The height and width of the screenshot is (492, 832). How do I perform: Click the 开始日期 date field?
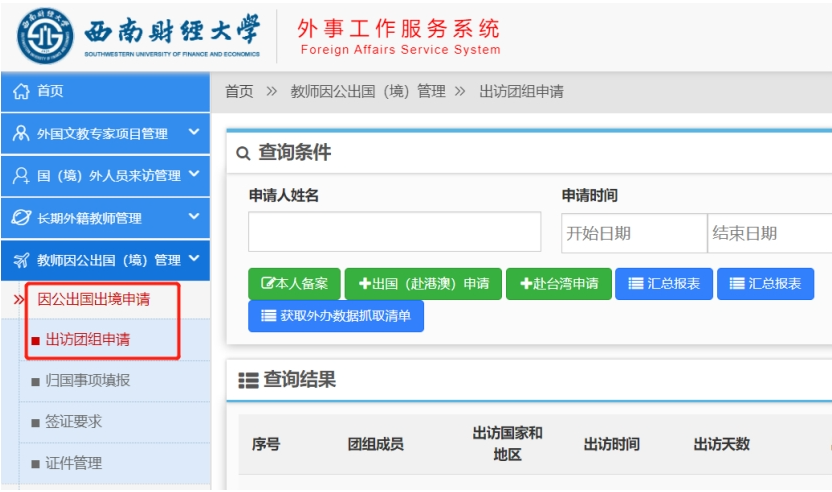tap(633, 233)
